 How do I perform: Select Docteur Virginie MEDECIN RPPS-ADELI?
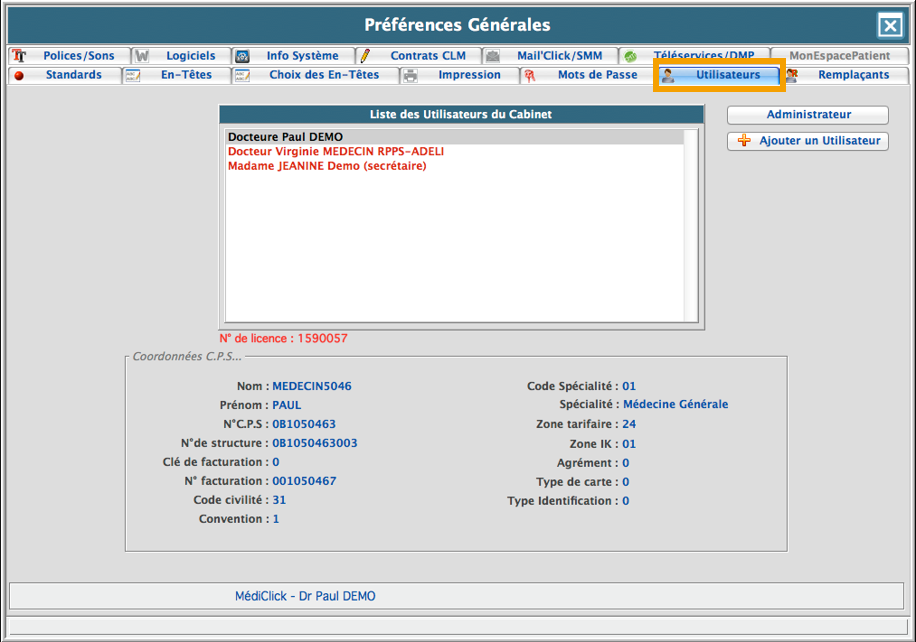(335, 151)
